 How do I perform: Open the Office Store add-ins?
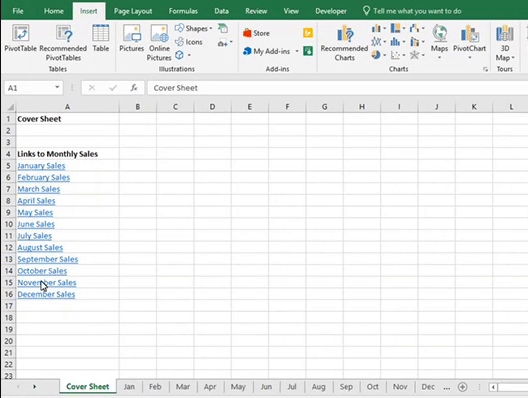pos(256,33)
